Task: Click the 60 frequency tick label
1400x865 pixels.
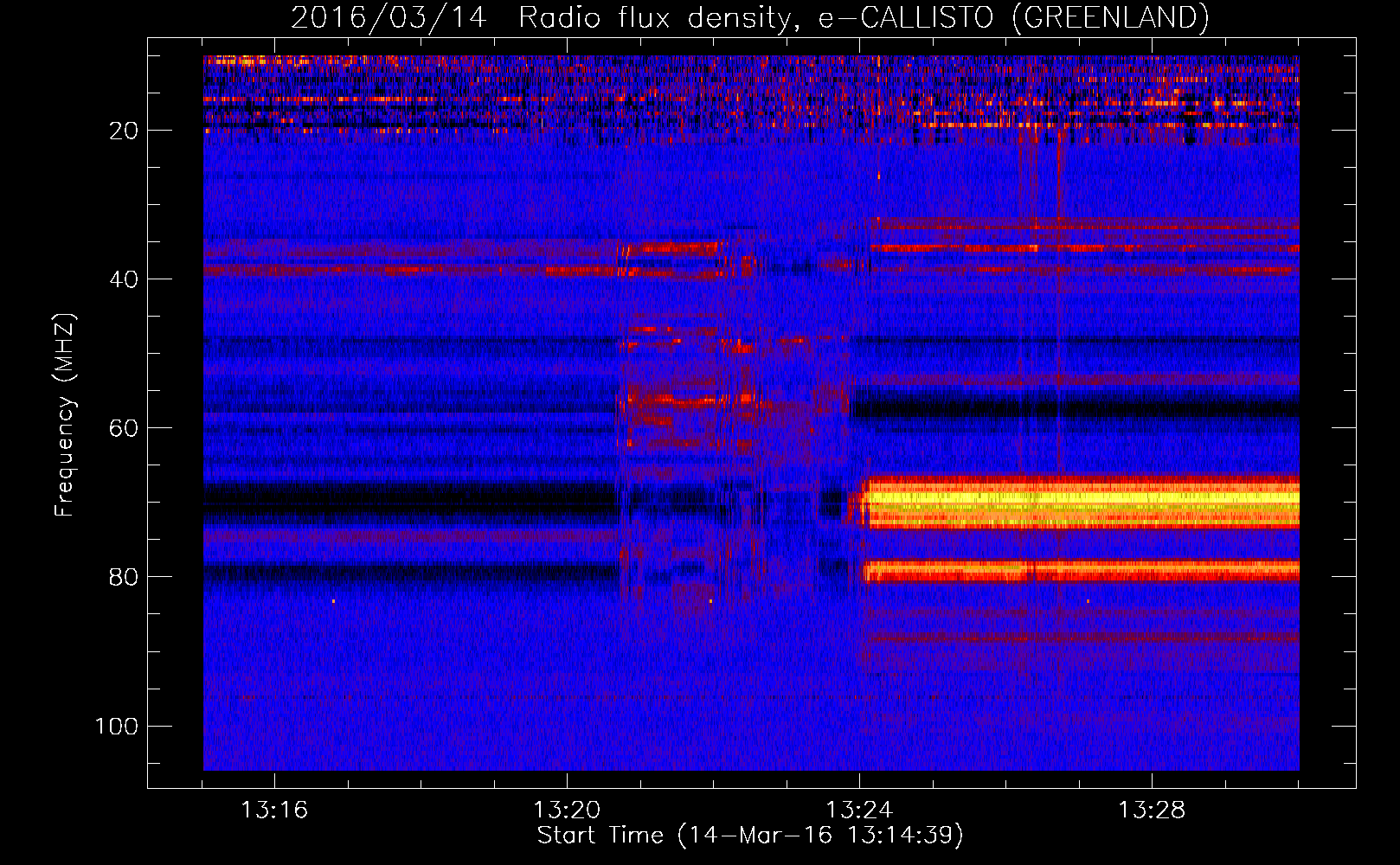Action: coord(125,428)
